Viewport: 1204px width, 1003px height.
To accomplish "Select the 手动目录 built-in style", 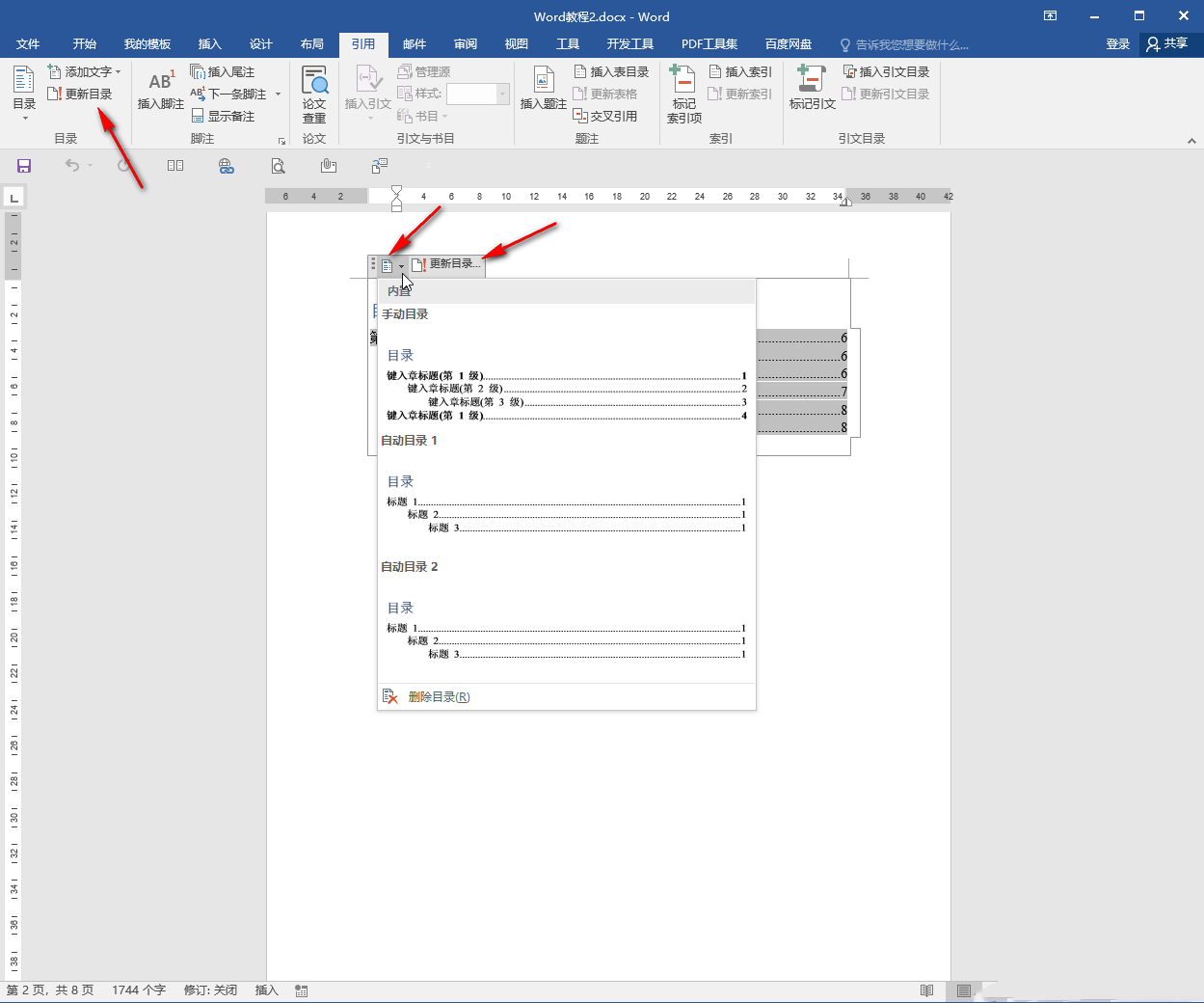I will pyautogui.click(x=566, y=366).
